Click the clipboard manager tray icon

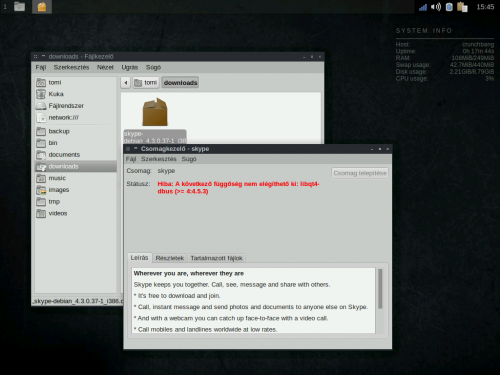[462, 7]
